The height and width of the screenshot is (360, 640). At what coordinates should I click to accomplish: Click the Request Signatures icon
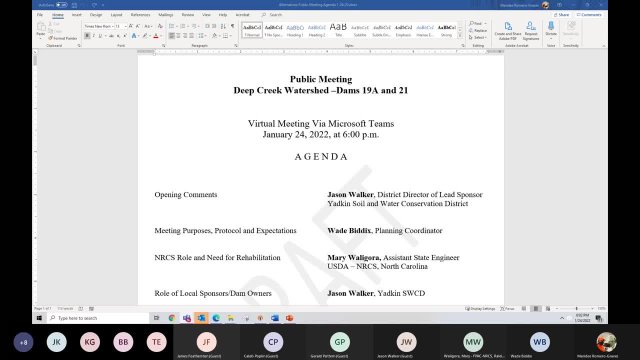pyautogui.click(x=531, y=31)
